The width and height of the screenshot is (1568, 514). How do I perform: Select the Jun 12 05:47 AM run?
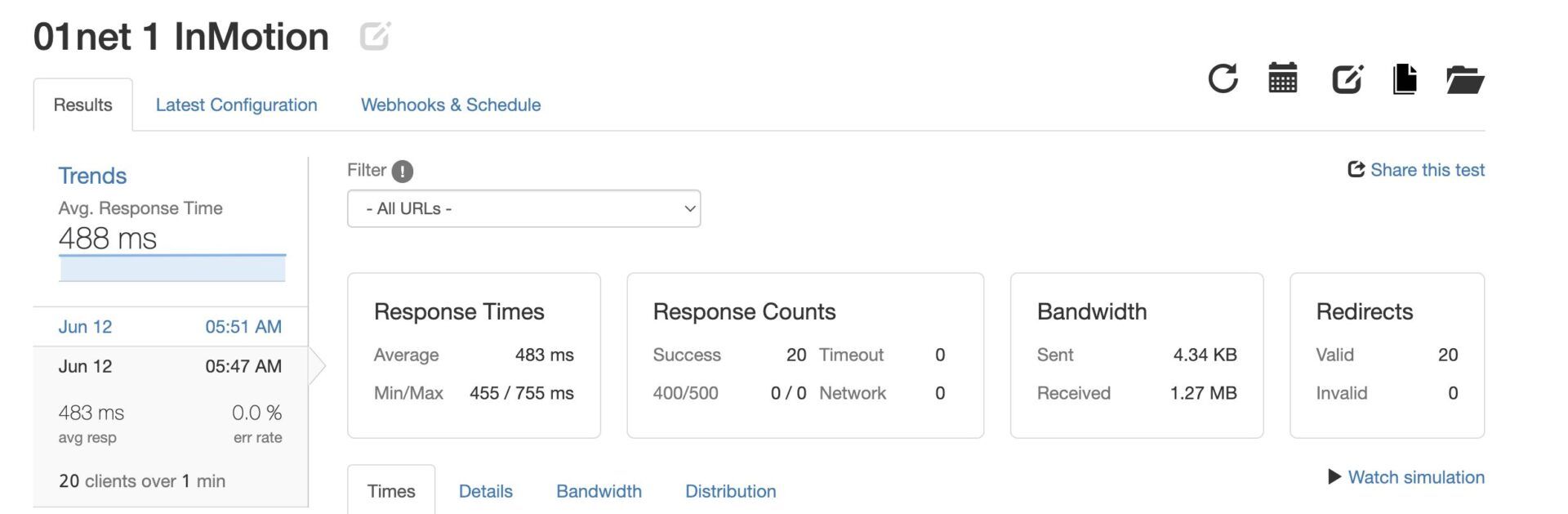(170, 366)
